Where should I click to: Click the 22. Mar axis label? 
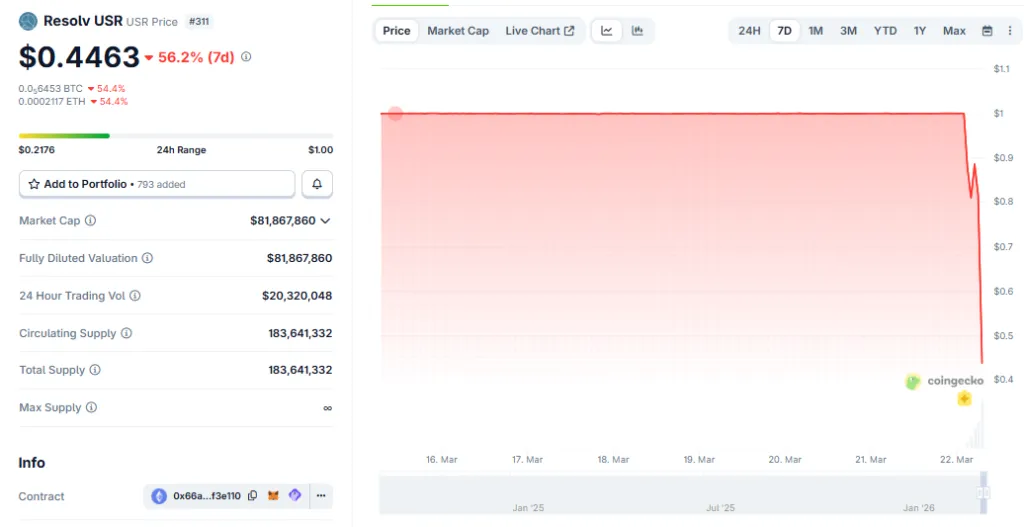[x=956, y=460]
